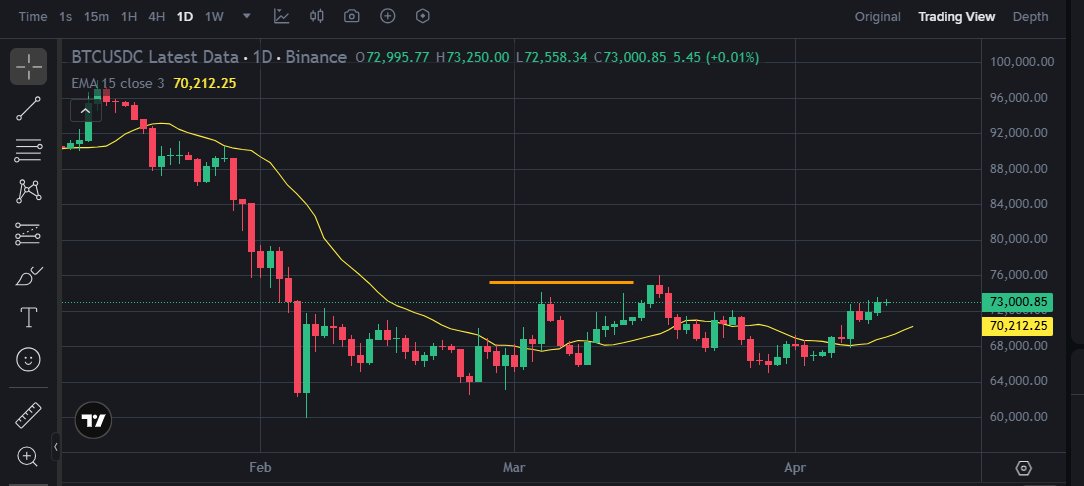Select the Trading View tab
The image size is (1084, 486).
click(957, 17)
